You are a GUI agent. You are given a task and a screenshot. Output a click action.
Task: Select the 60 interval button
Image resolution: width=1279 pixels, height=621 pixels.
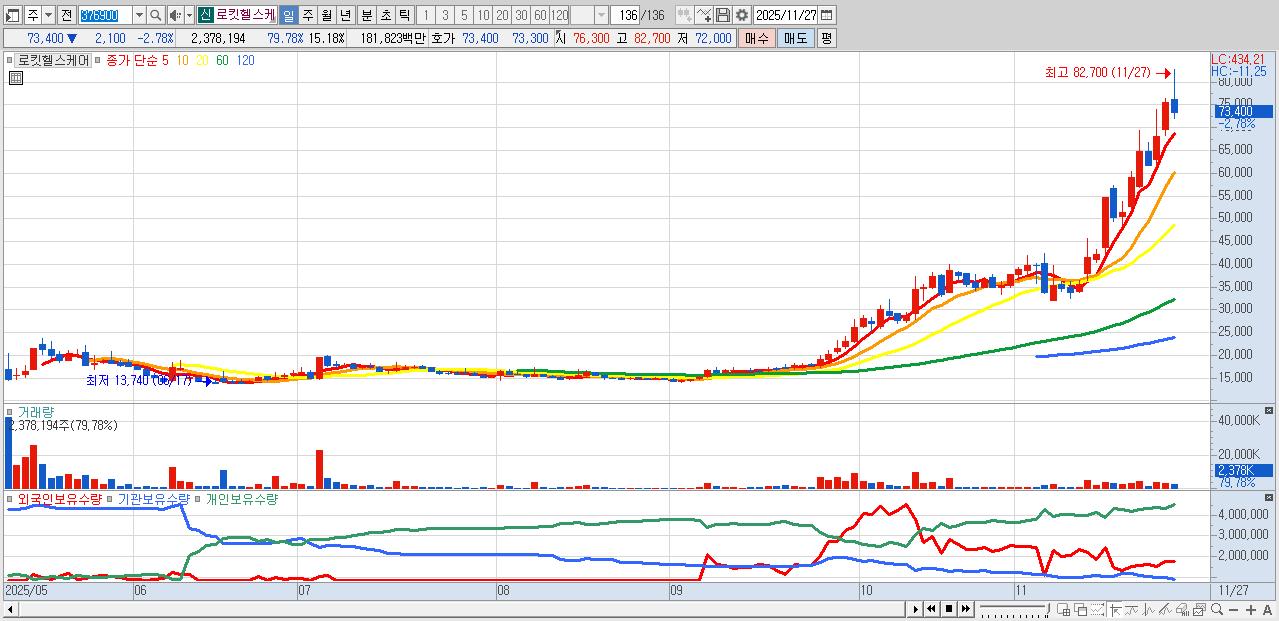[540, 15]
